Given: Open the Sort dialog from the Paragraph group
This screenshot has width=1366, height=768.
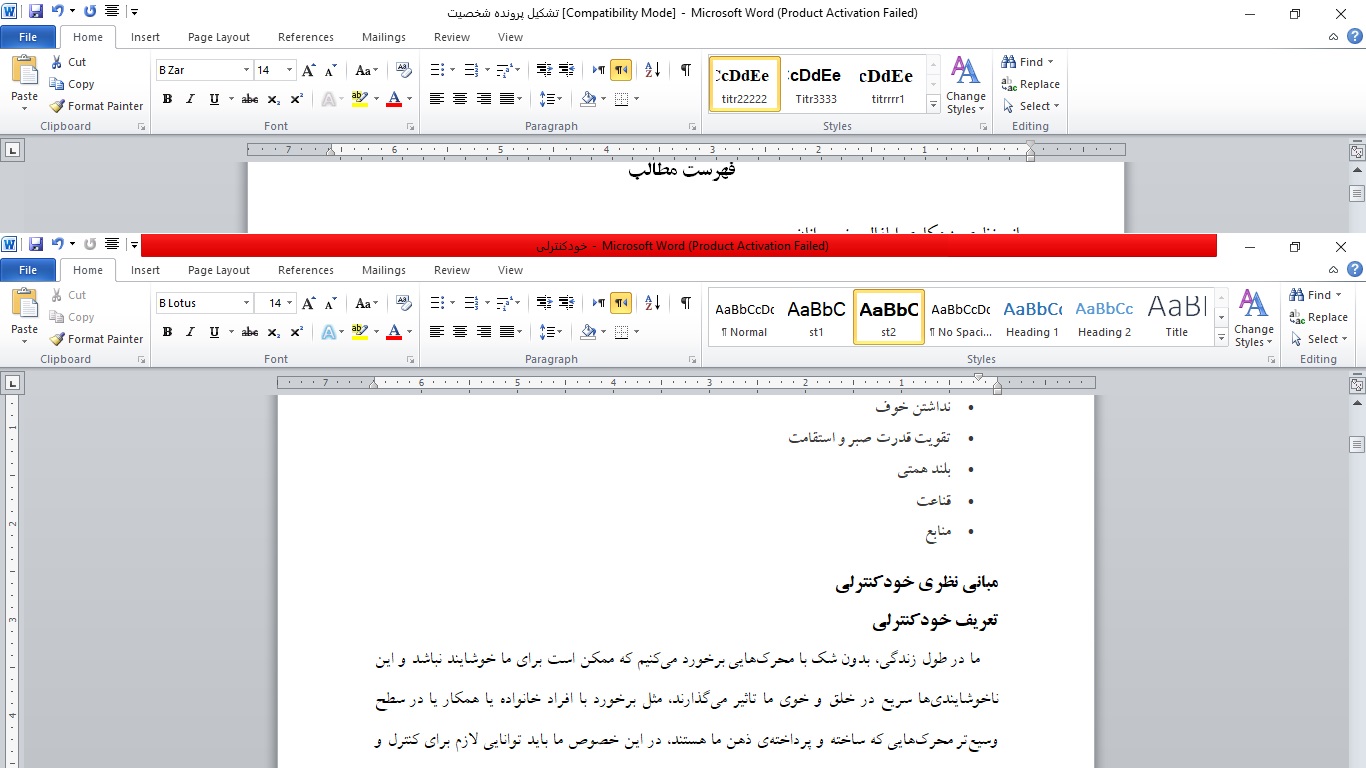Looking at the screenshot, I should click(650, 303).
